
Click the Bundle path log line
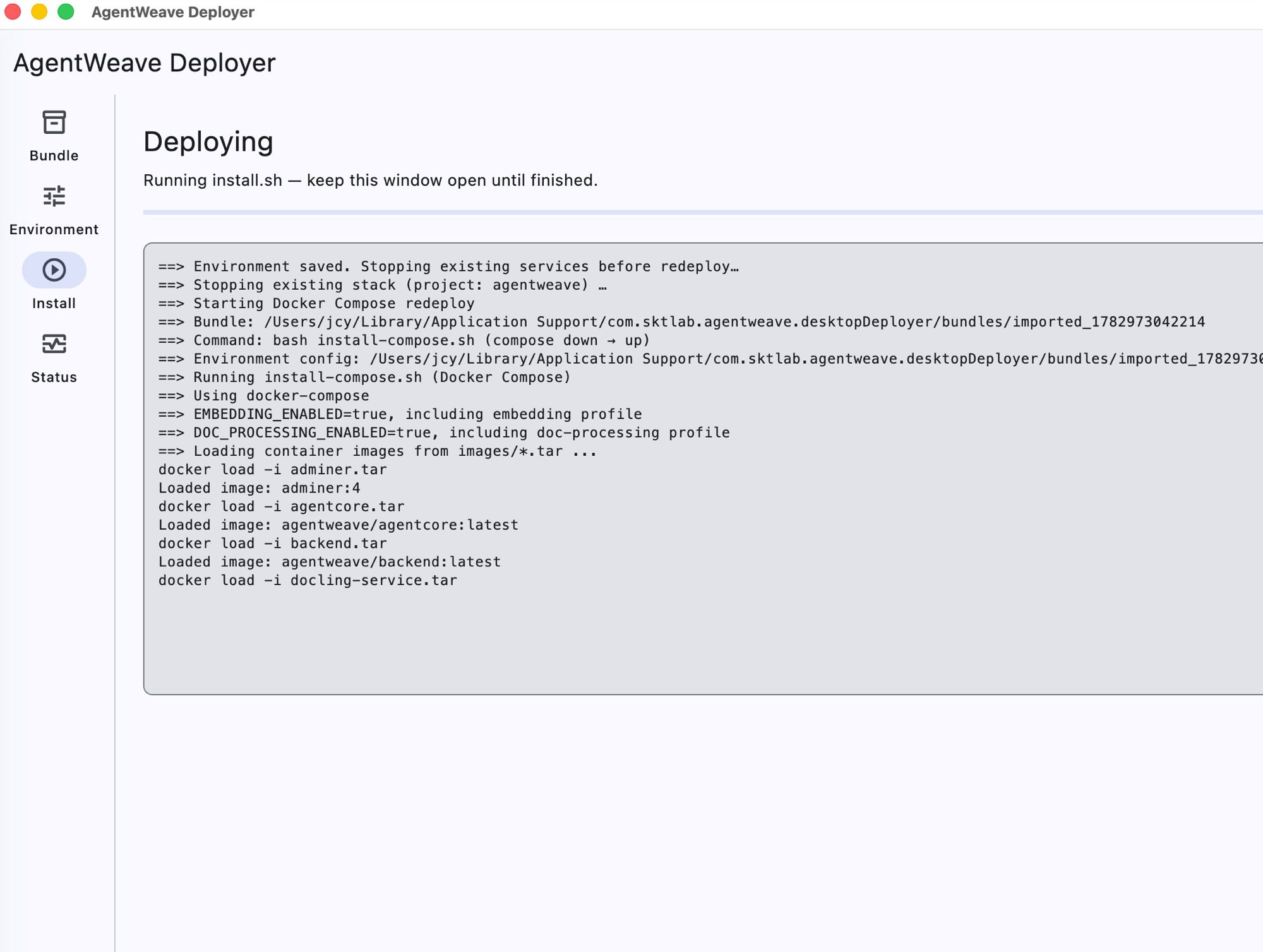click(681, 322)
